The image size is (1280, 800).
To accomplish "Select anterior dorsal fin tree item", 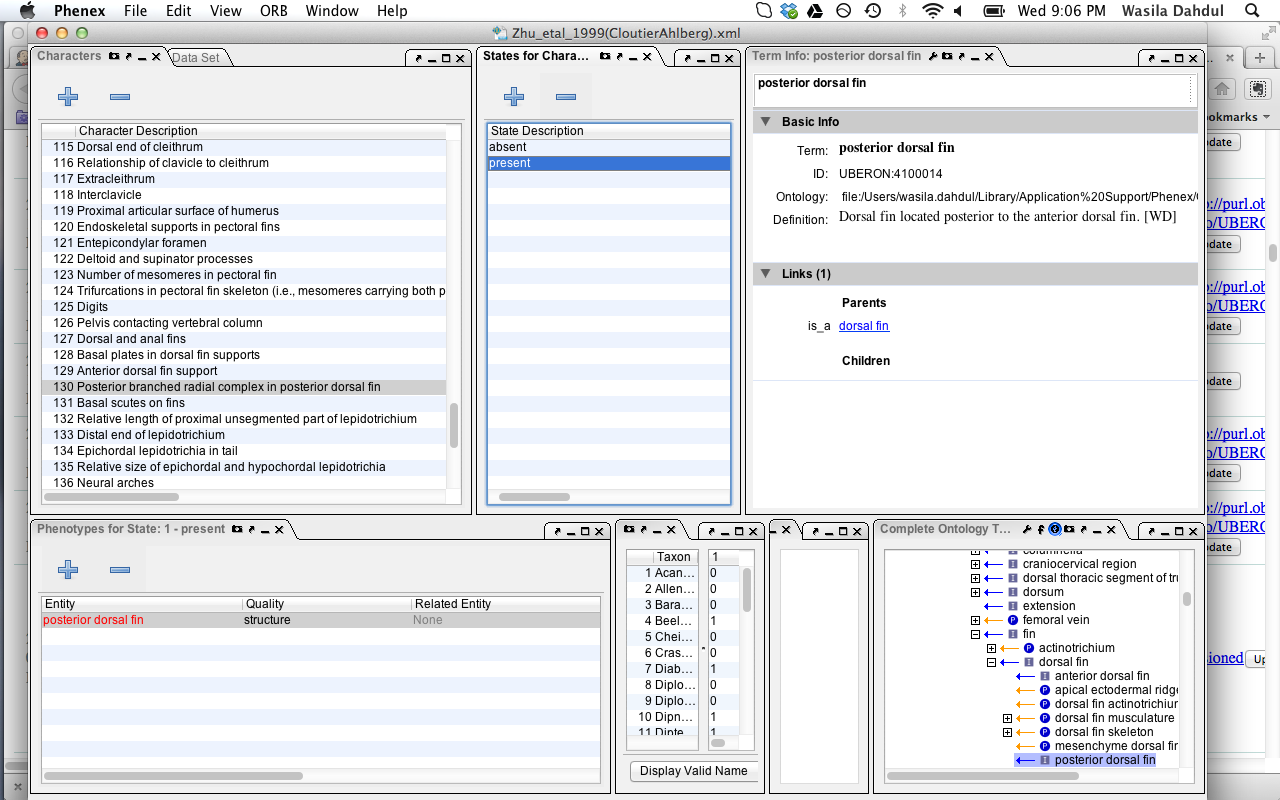I will pos(1102,676).
